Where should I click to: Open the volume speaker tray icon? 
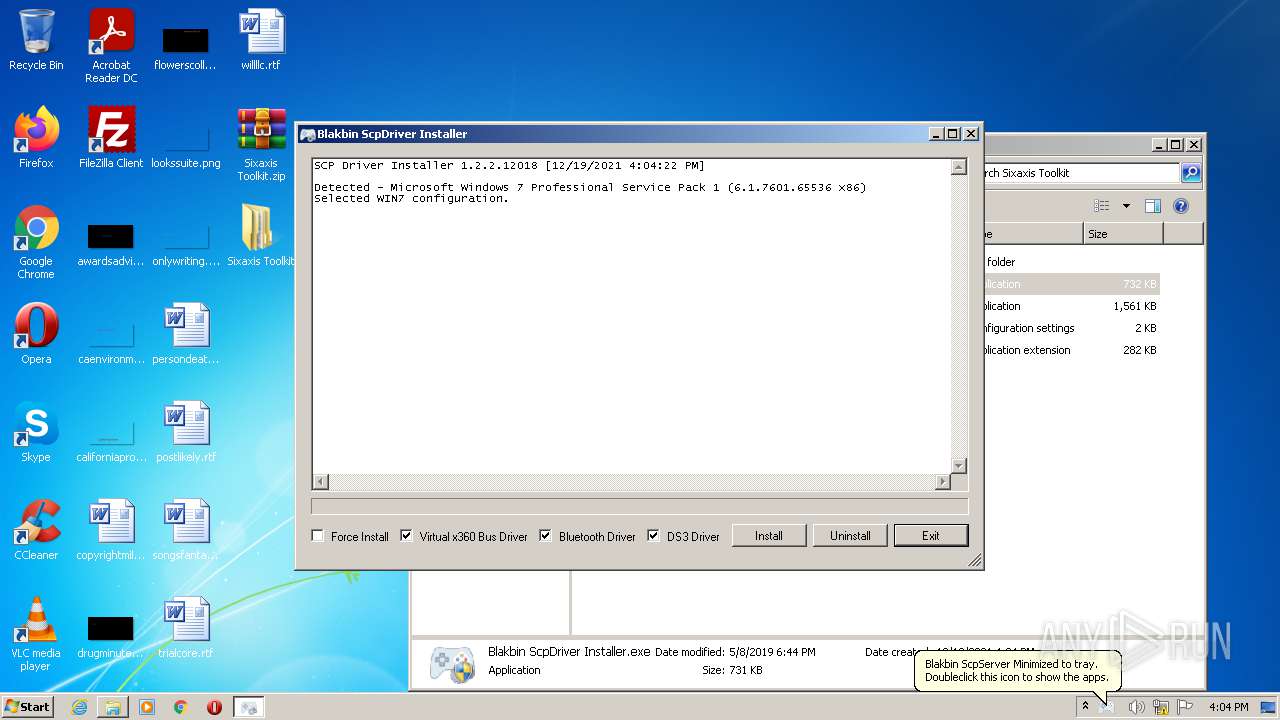click(1136, 707)
